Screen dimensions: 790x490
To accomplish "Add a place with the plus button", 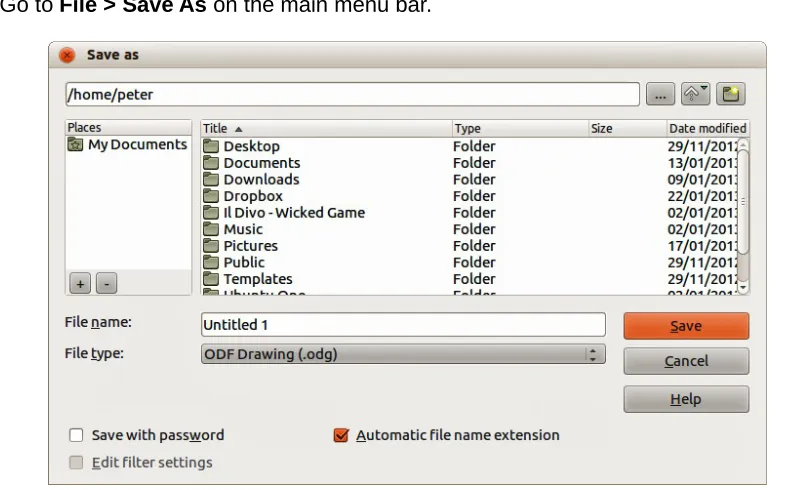I will pos(80,284).
